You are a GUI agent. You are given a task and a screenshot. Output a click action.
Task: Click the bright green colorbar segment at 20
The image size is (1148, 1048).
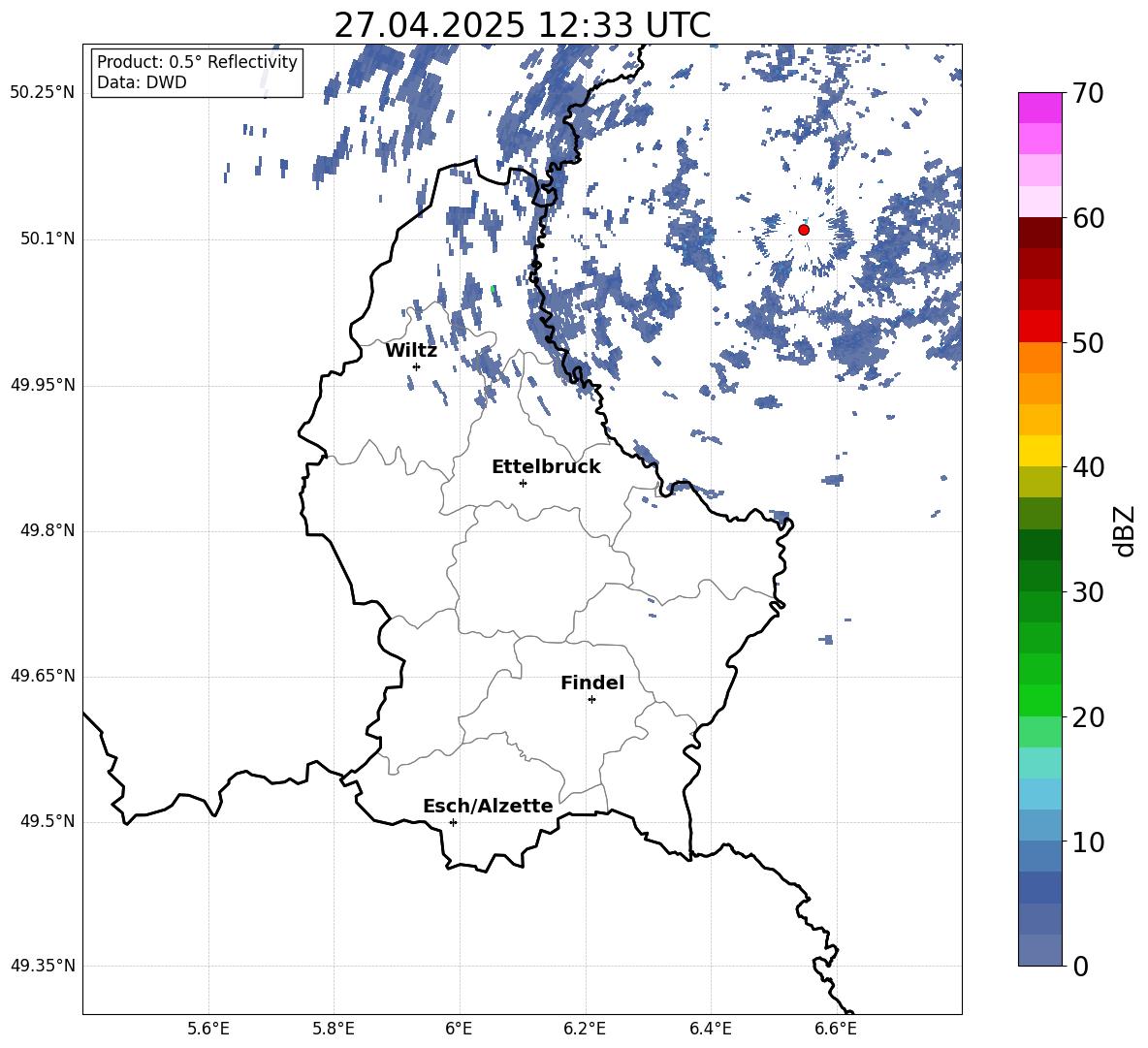point(1040,701)
